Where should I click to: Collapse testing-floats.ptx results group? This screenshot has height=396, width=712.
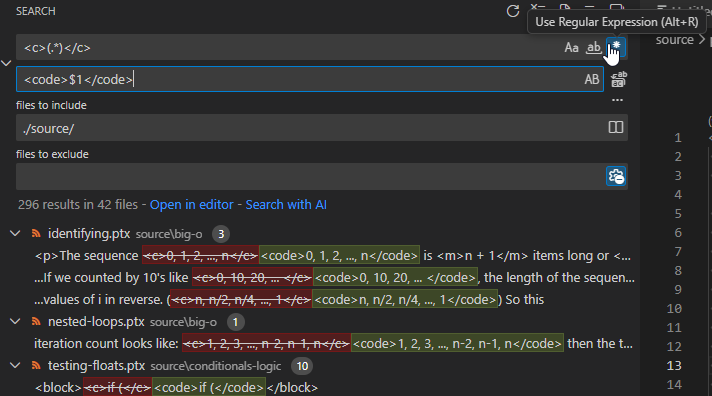point(15,366)
